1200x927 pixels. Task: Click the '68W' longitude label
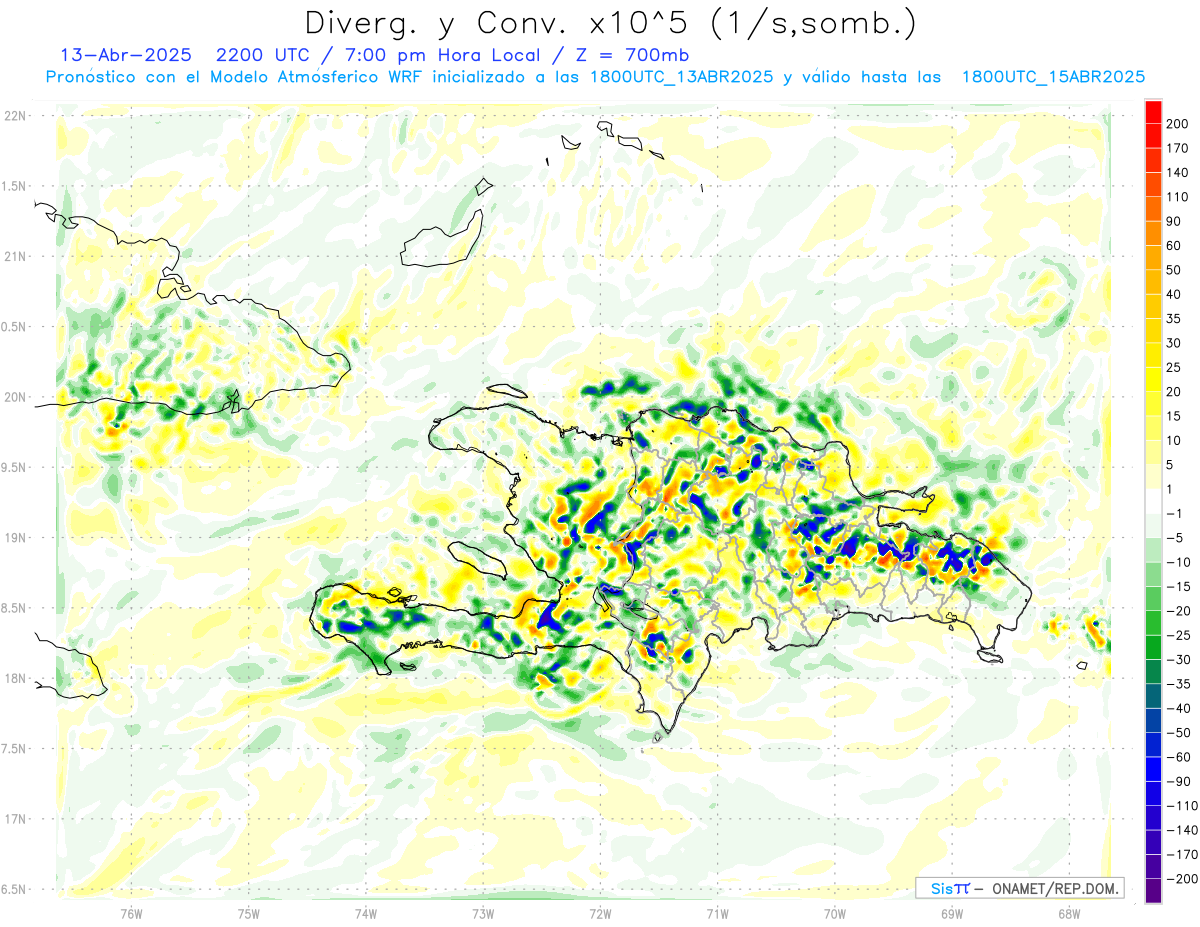point(1069,913)
